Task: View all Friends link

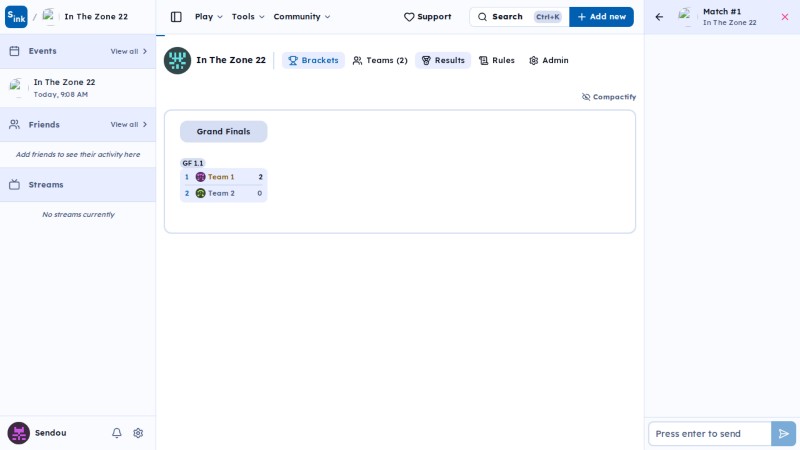Action: click(x=129, y=124)
